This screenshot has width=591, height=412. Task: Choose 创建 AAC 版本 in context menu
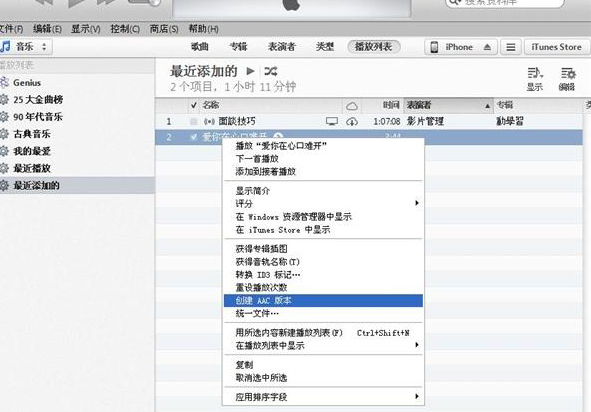(323, 301)
